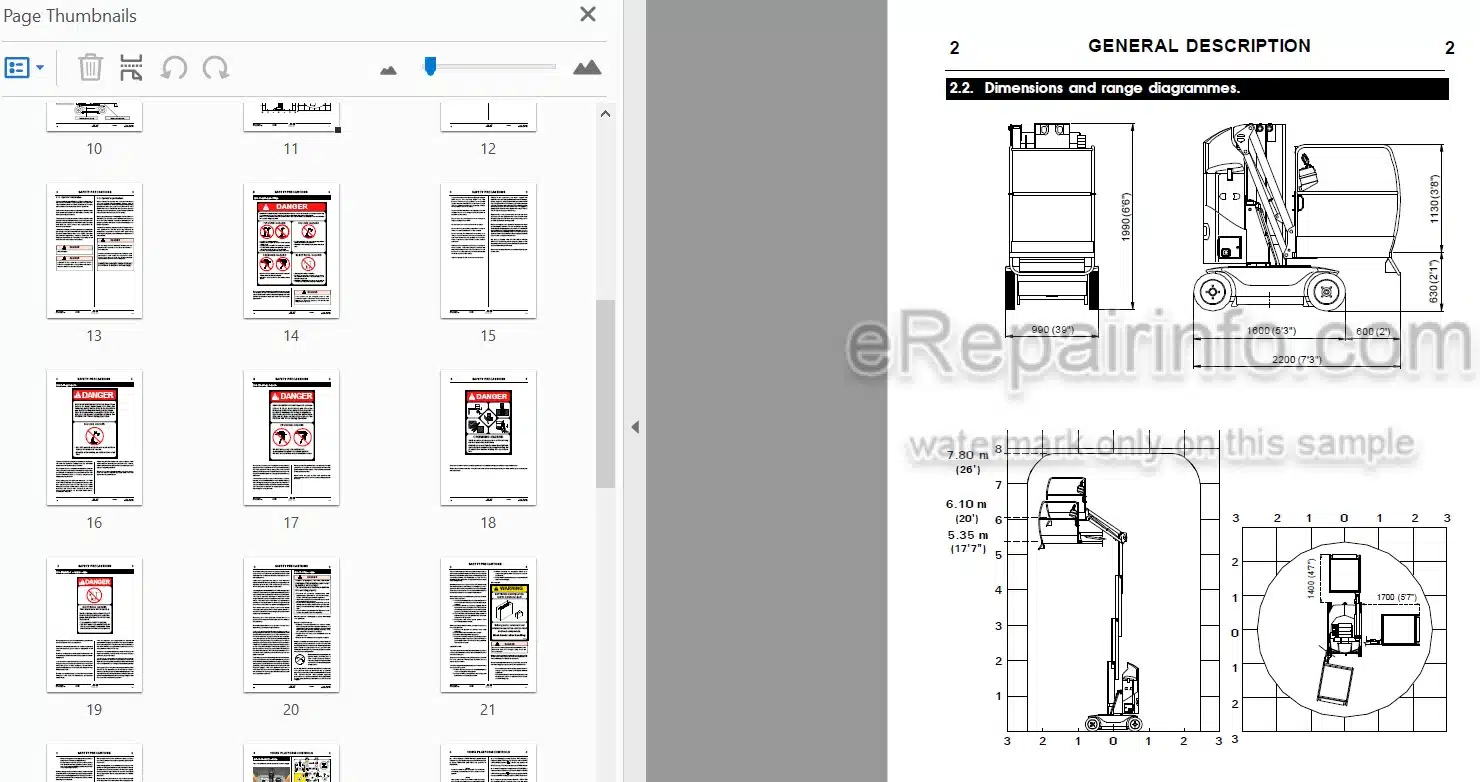Select page 18 thumbnail
Image resolution: width=1480 pixels, height=782 pixels.
click(x=488, y=437)
